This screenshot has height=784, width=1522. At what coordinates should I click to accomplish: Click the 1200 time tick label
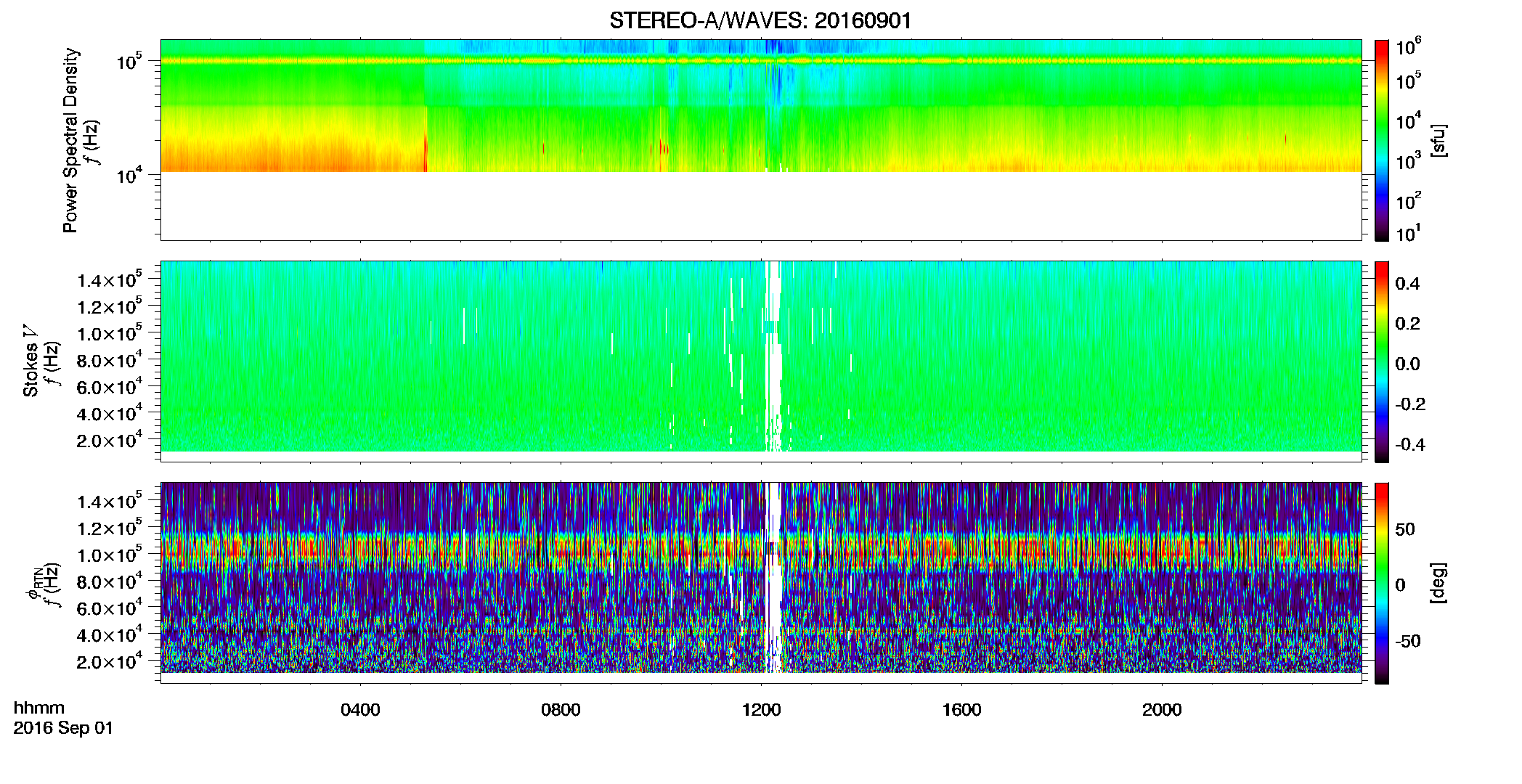(x=761, y=710)
